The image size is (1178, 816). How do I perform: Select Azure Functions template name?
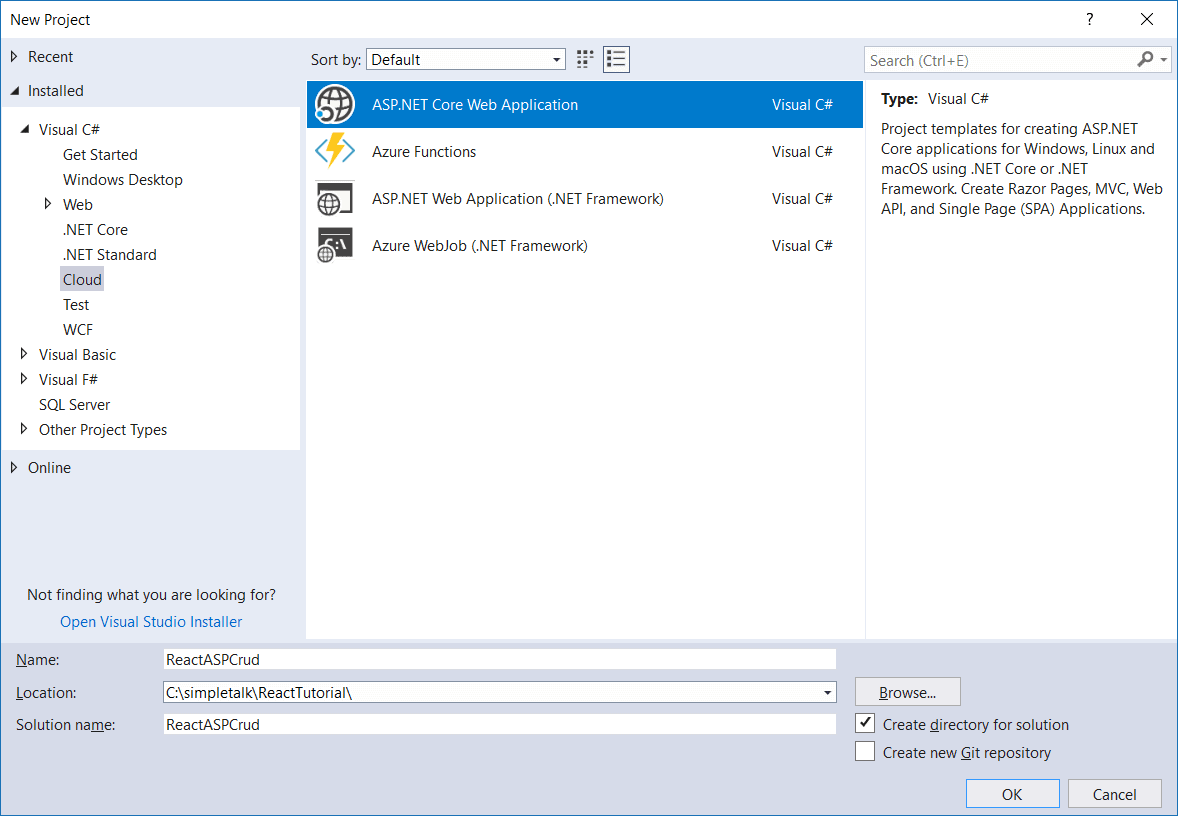point(424,152)
